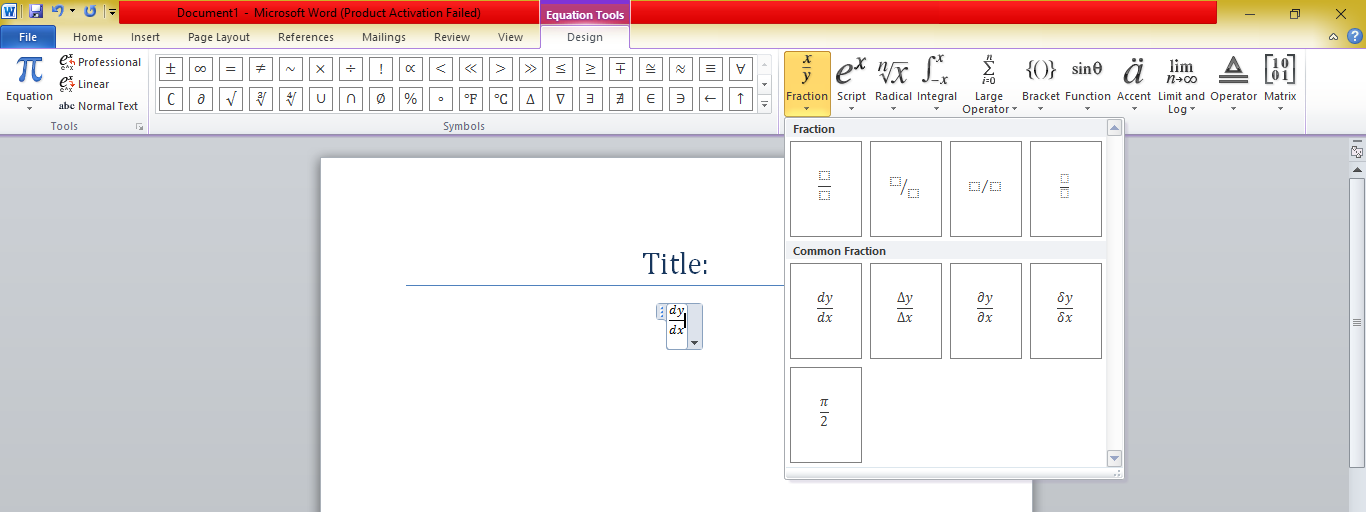Insert the fourth root symbol
Image resolution: width=1366 pixels, height=512 pixels.
click(x=291, y=99)
